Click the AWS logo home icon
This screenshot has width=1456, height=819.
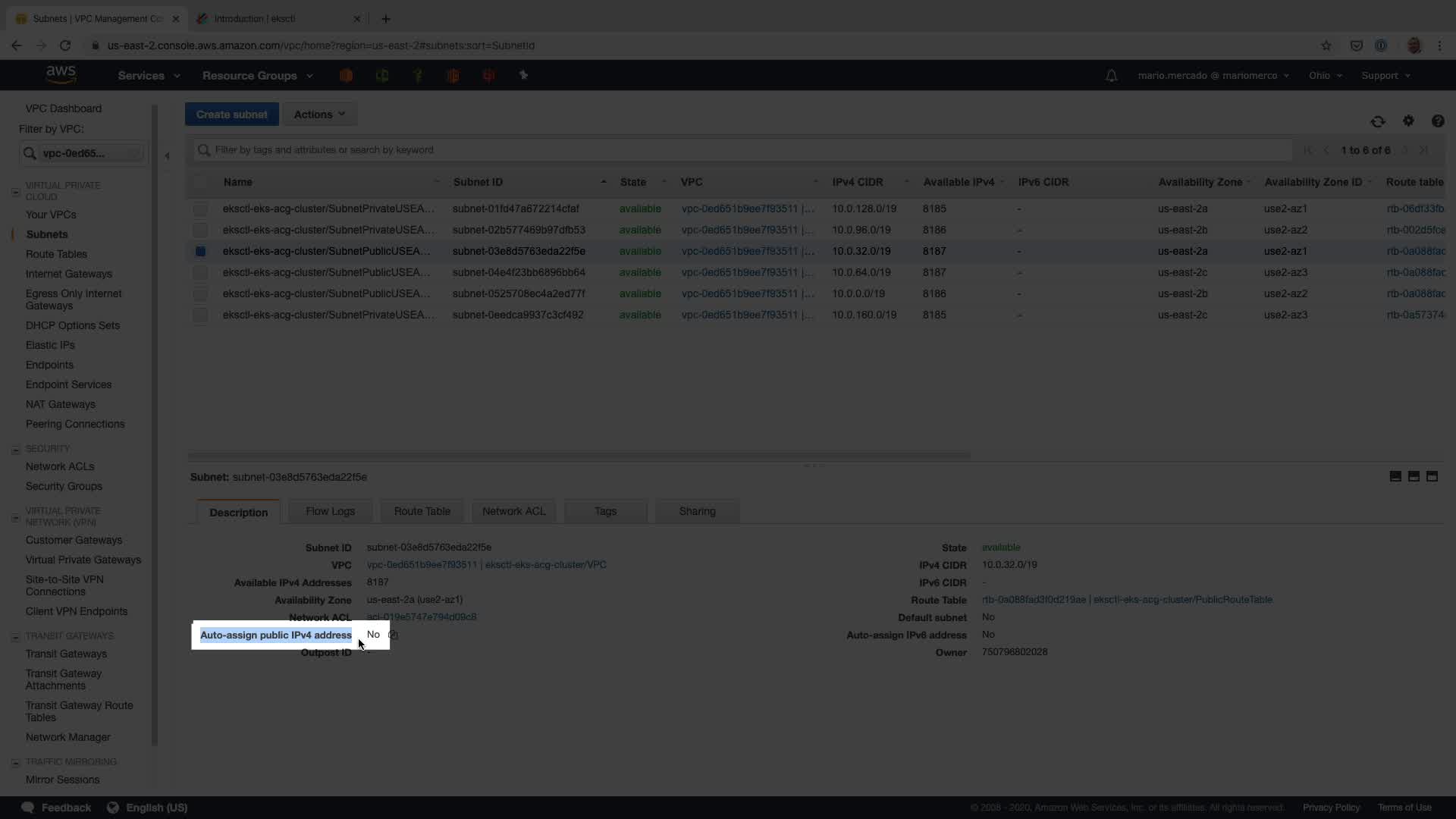coord(61,74)
